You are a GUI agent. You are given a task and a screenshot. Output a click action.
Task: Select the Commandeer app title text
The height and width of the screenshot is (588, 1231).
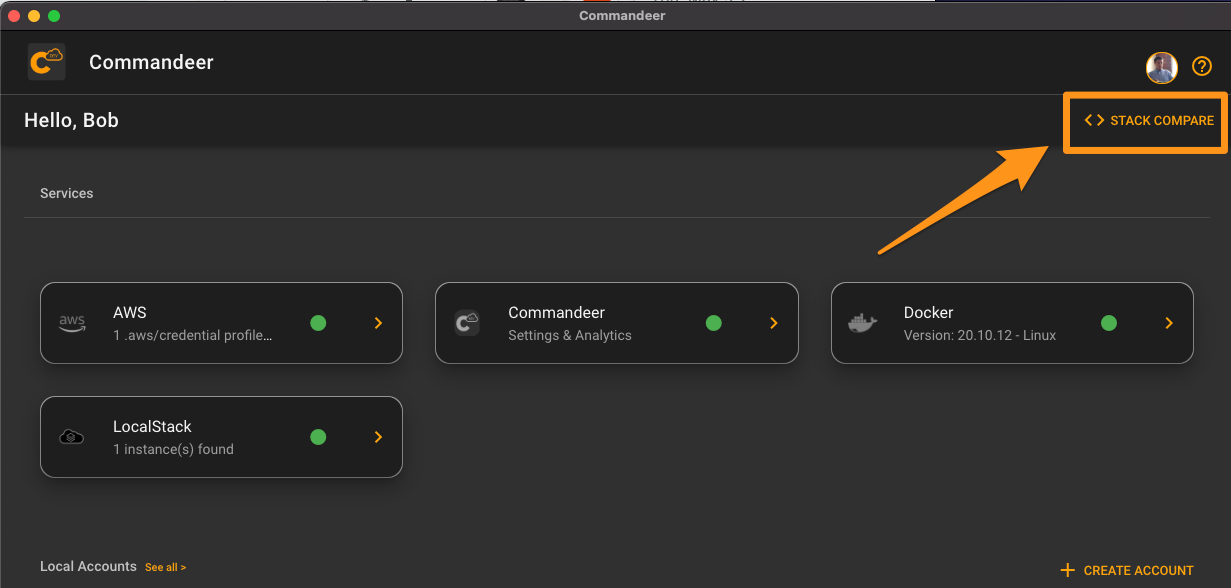click(x=151, y=62)
